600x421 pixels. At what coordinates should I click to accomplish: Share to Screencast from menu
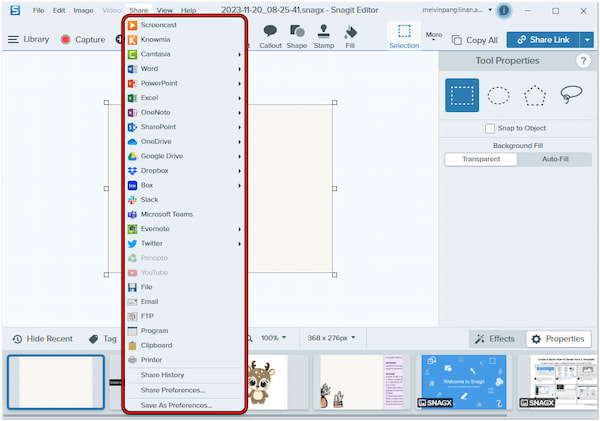tap(185, 25)
